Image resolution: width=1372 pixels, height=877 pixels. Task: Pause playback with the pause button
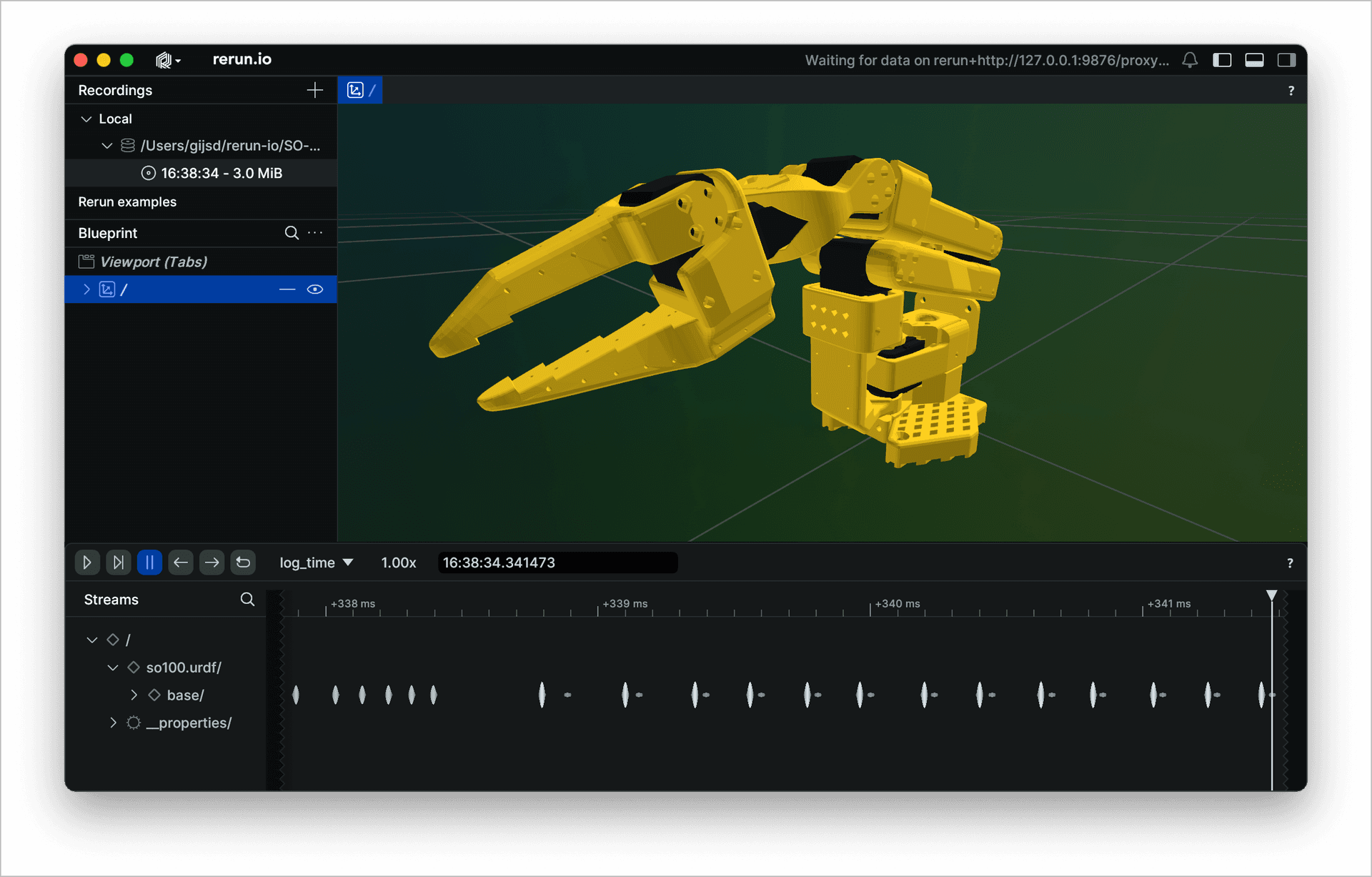click(149, 563)
